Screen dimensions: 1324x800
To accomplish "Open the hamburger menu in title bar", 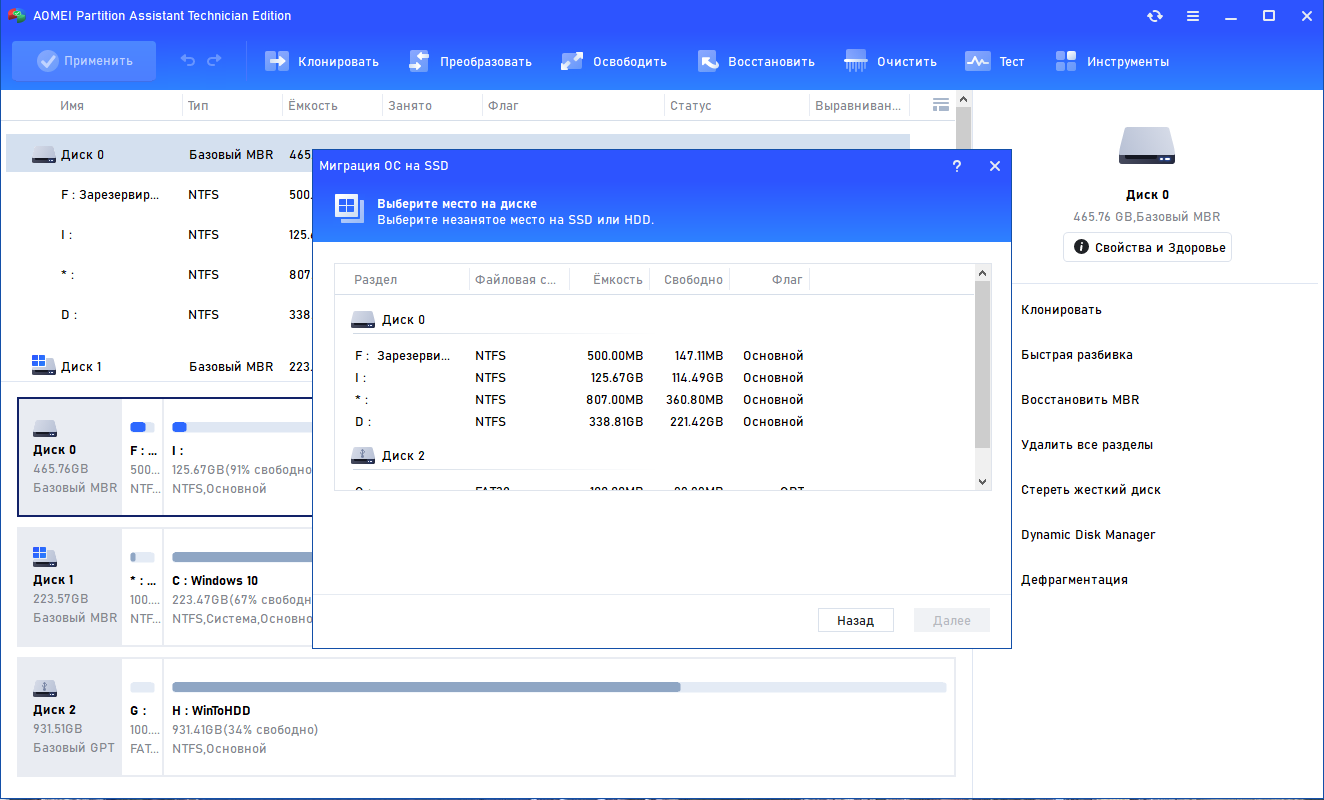I will tap(1193, 16).
